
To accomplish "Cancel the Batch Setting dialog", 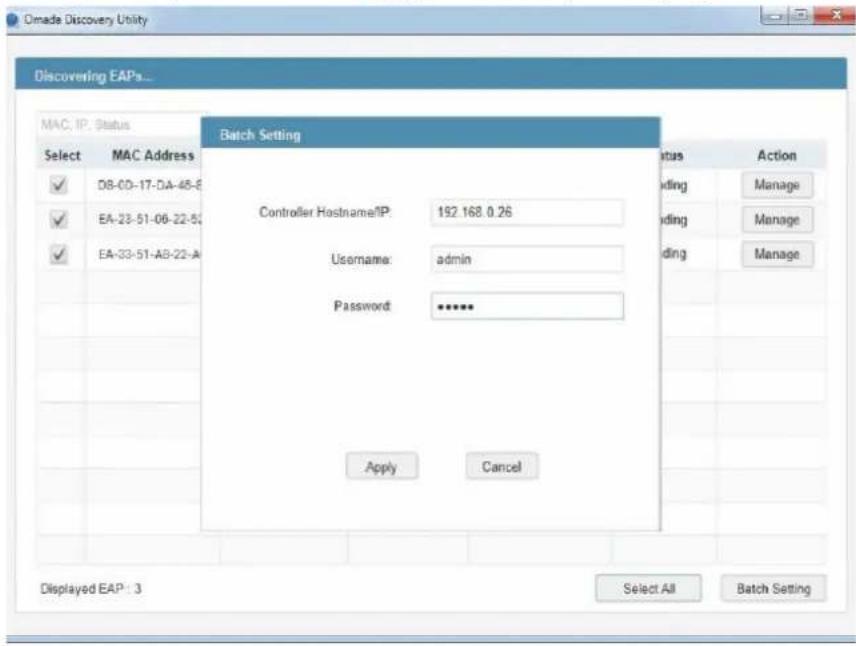I will (502, 467).
